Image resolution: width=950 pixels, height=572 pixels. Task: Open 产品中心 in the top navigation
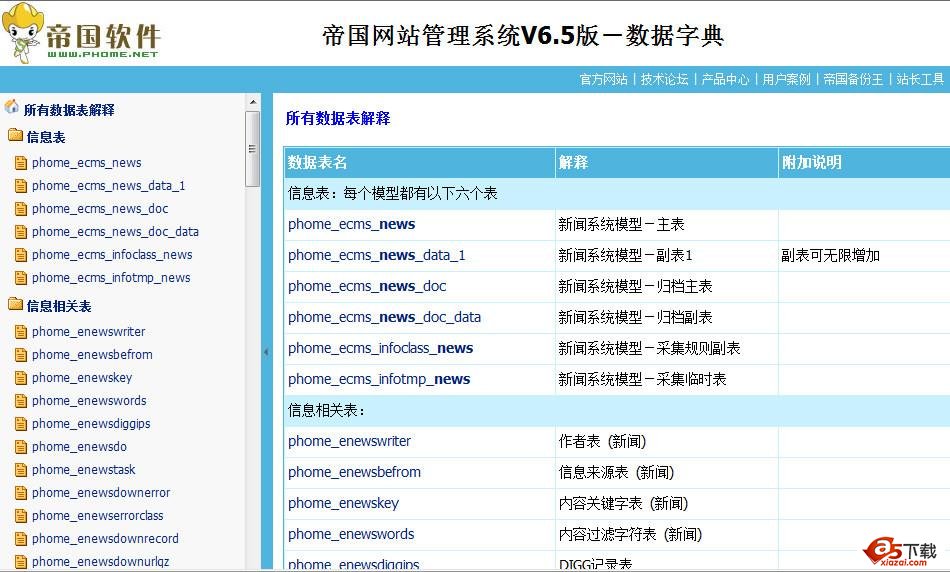tap(725, 79)
